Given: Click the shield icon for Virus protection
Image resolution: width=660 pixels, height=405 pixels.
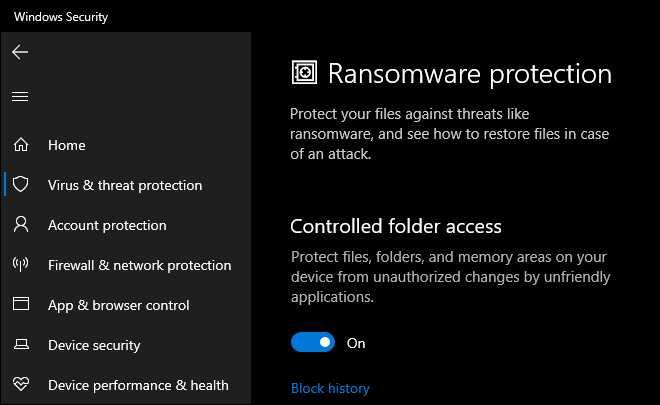Looking at the screenshot, I should [x=21, y=184].
